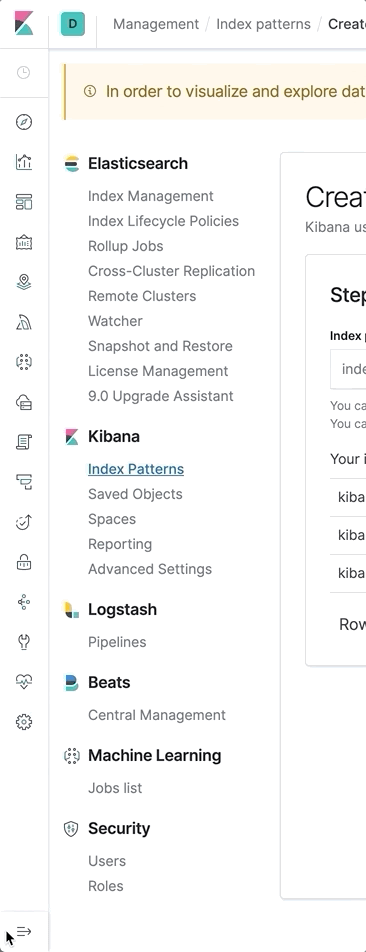The width and height of the screenshot is (366, 952).
Task: Open Dev Tools wrench icon
Action: click(24, 642)
